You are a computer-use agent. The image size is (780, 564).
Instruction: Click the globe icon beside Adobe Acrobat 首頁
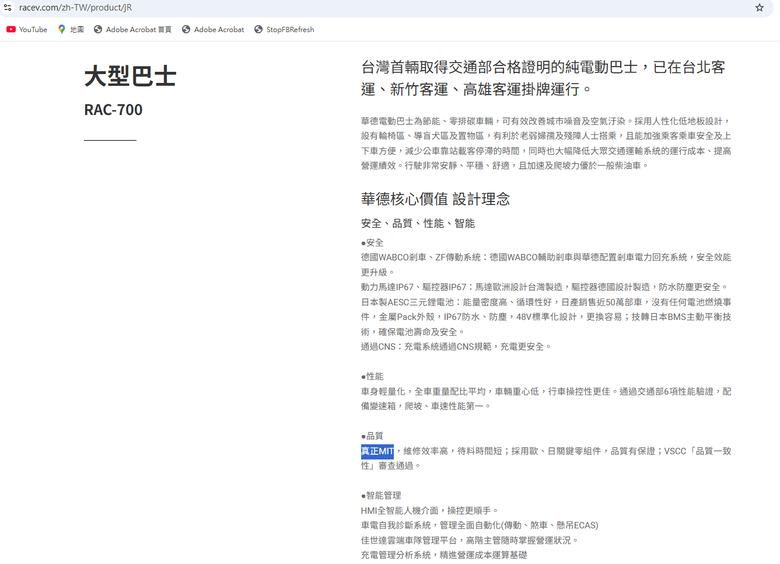[x=98, y=30]
